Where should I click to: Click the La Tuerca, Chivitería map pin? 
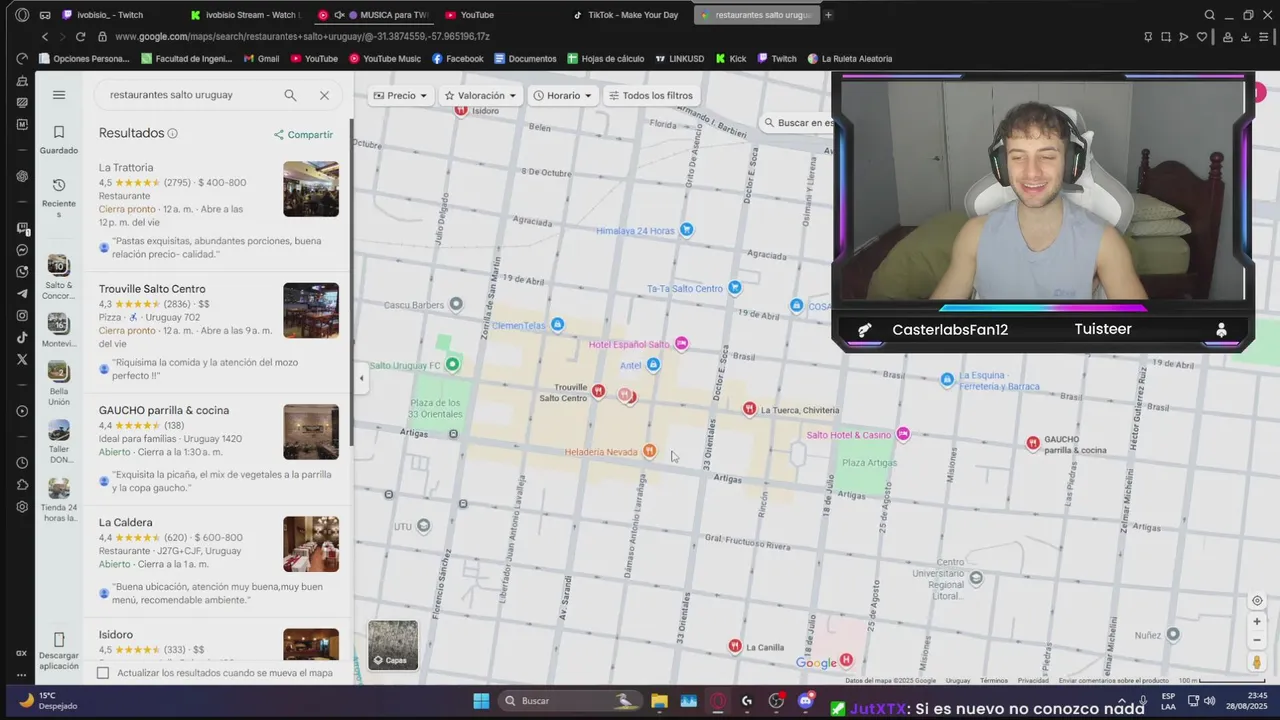coord(749,408)
